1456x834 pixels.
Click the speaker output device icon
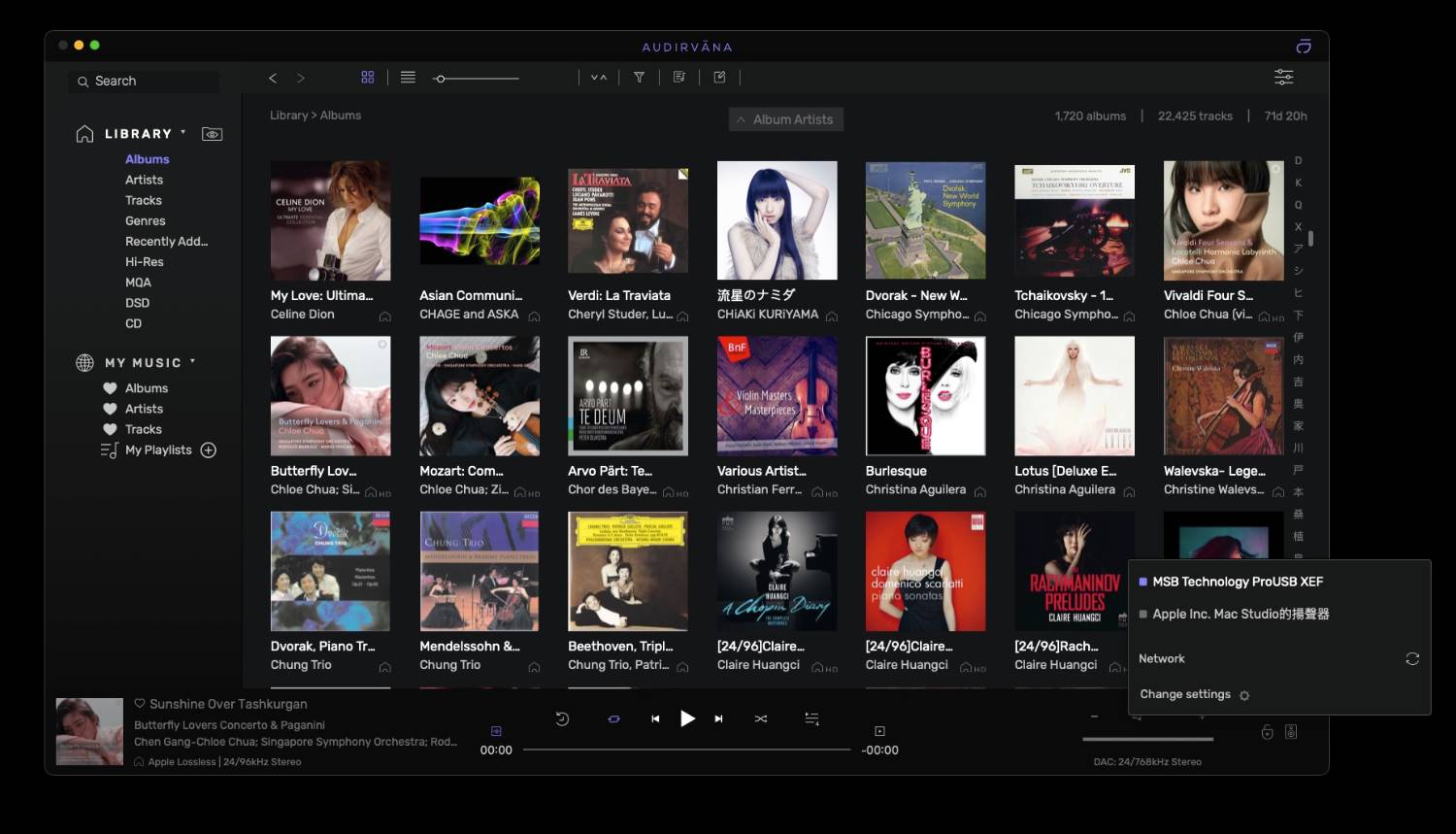(1291, 732)
